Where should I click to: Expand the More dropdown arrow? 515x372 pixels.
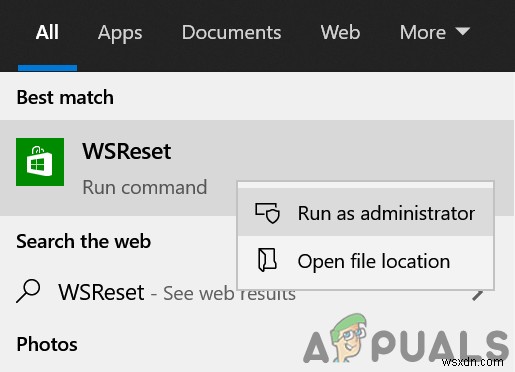[463, 32]
